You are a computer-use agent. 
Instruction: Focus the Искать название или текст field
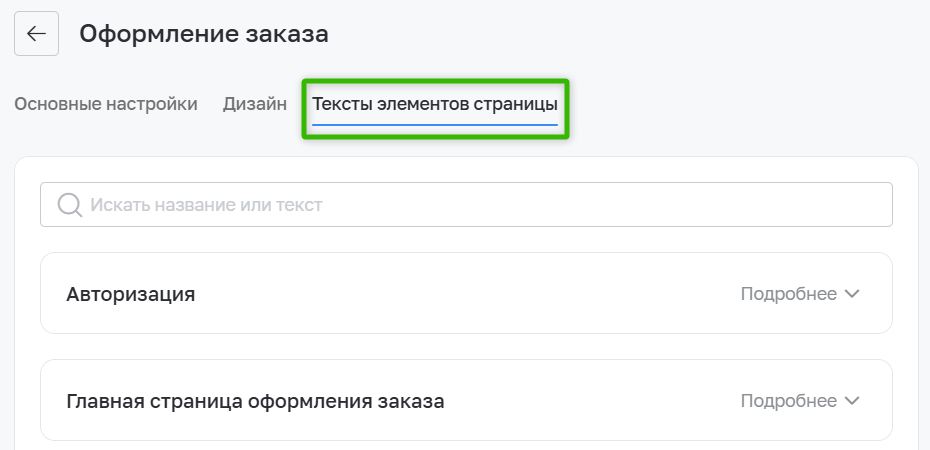point(466,205)
